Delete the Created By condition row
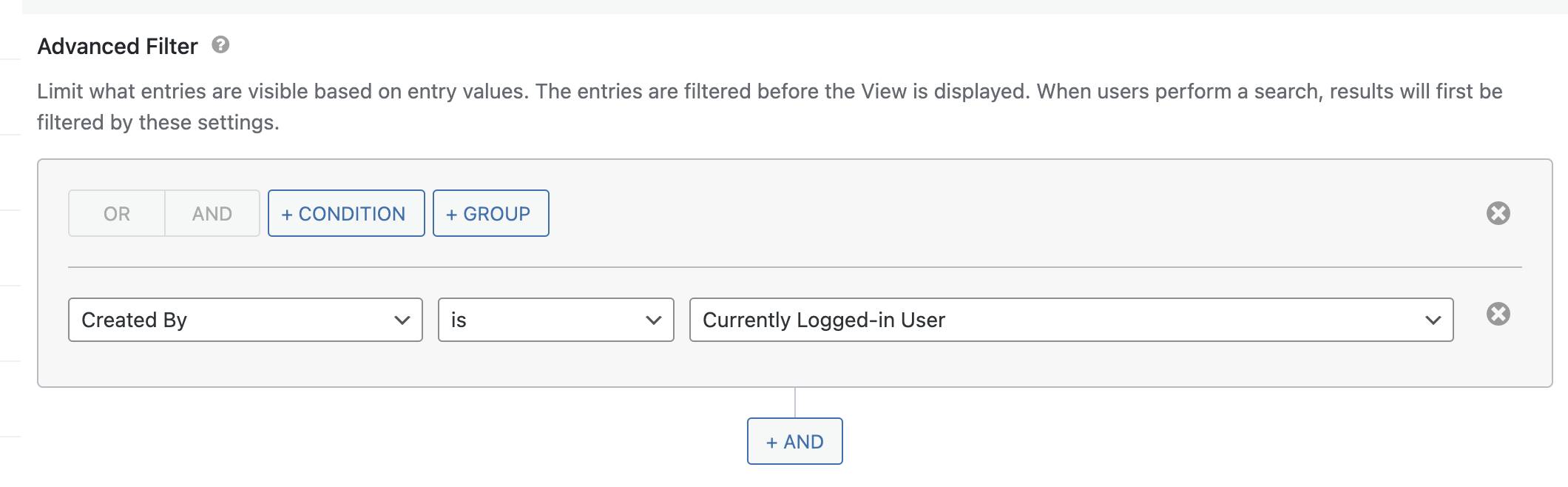1568x487 pixels. point(1498,314)
